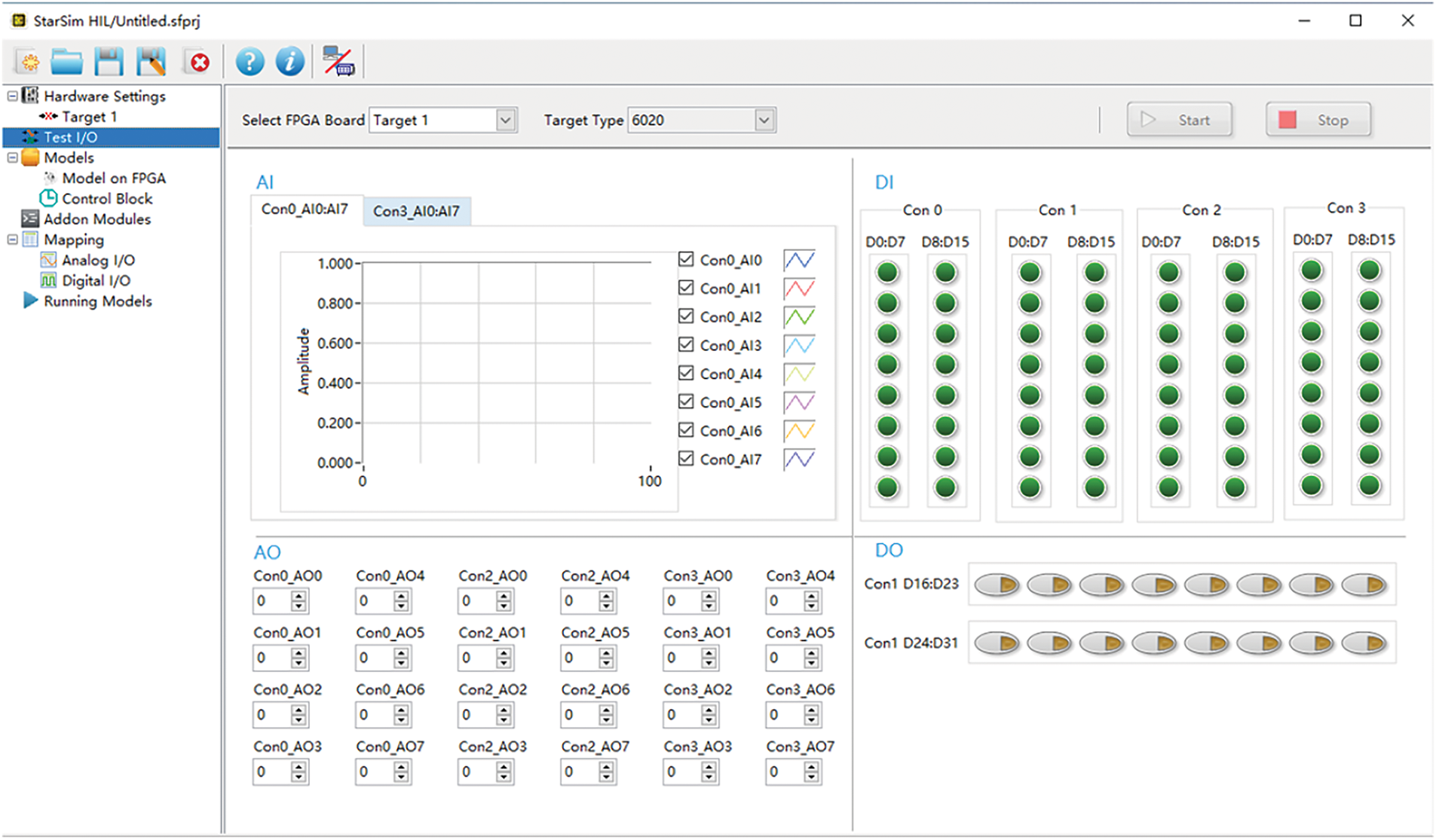
Task: Open the Select FPGA Board dropdown
Action: coord(506,121)
